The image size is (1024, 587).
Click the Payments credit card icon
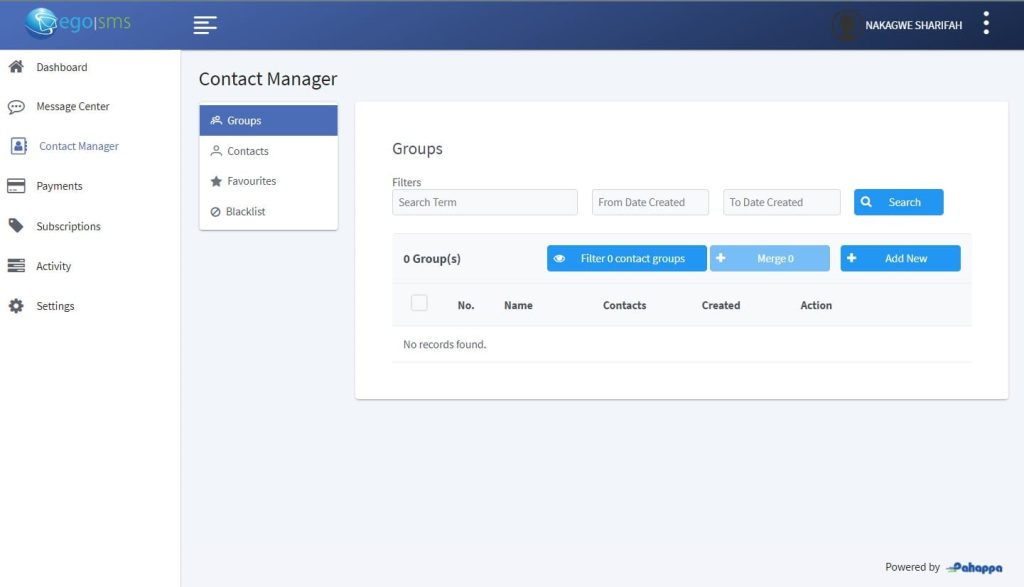pos(16,186)
